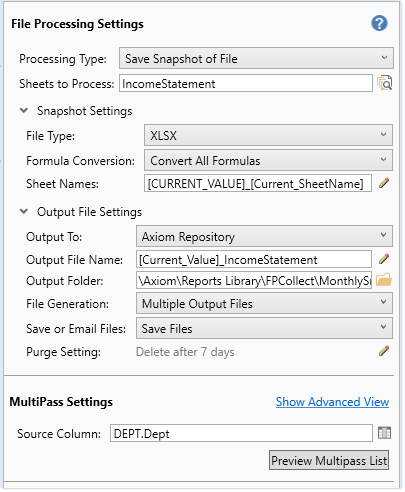
Task: Edit Sheet Names with the pencil icon
Action: click(x=384, y=183)
